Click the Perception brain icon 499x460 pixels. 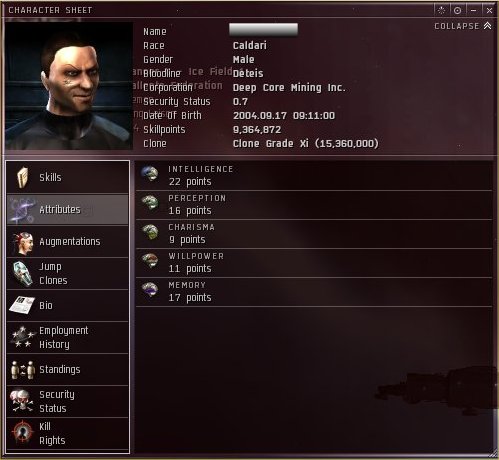149,202
